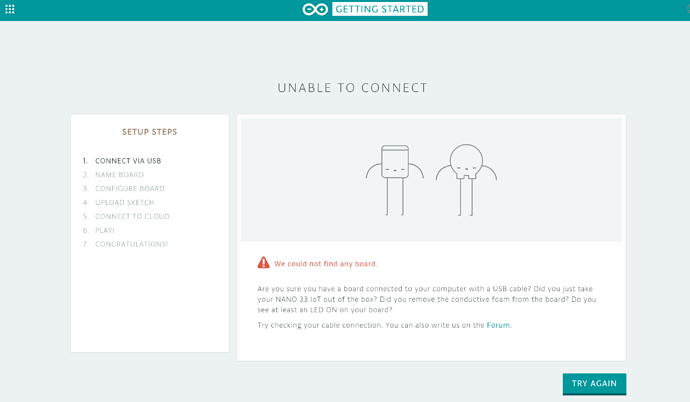Click the Arduino infinity logo
The height and width of the screenshot is (402, 690).
point(316,9)
